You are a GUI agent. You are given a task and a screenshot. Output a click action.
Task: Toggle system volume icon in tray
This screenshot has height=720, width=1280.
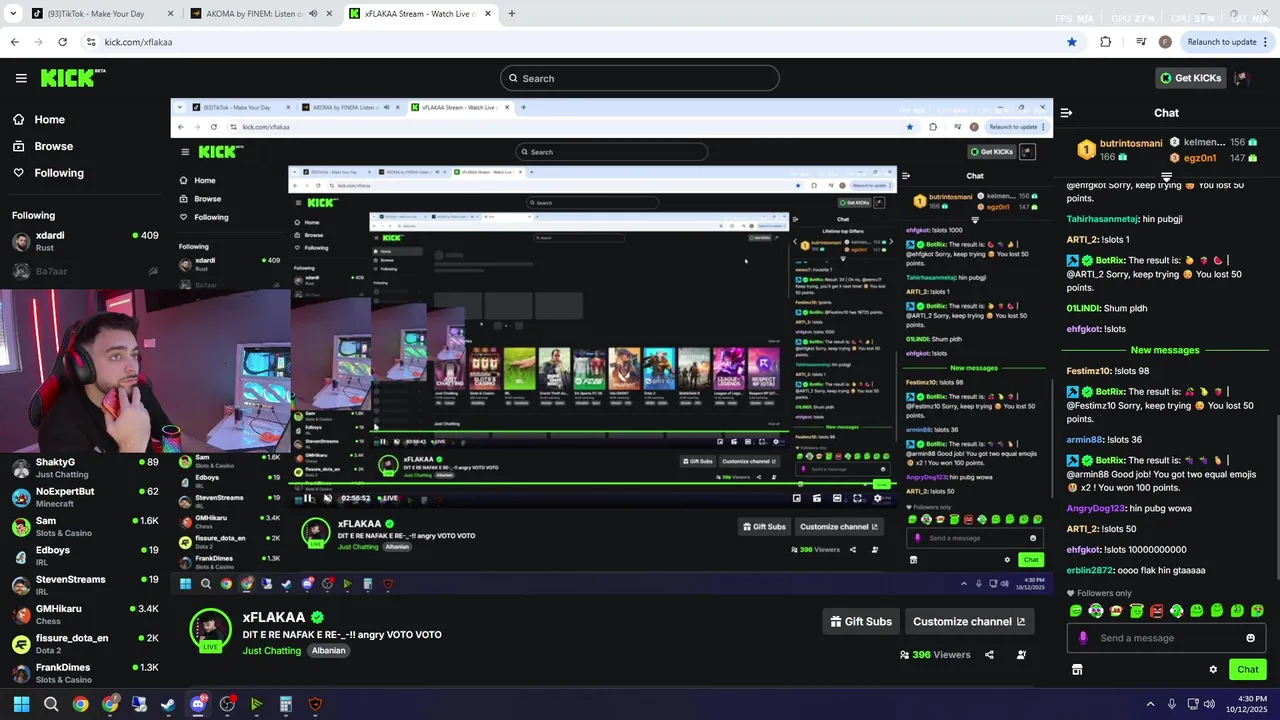point(1210,704)
